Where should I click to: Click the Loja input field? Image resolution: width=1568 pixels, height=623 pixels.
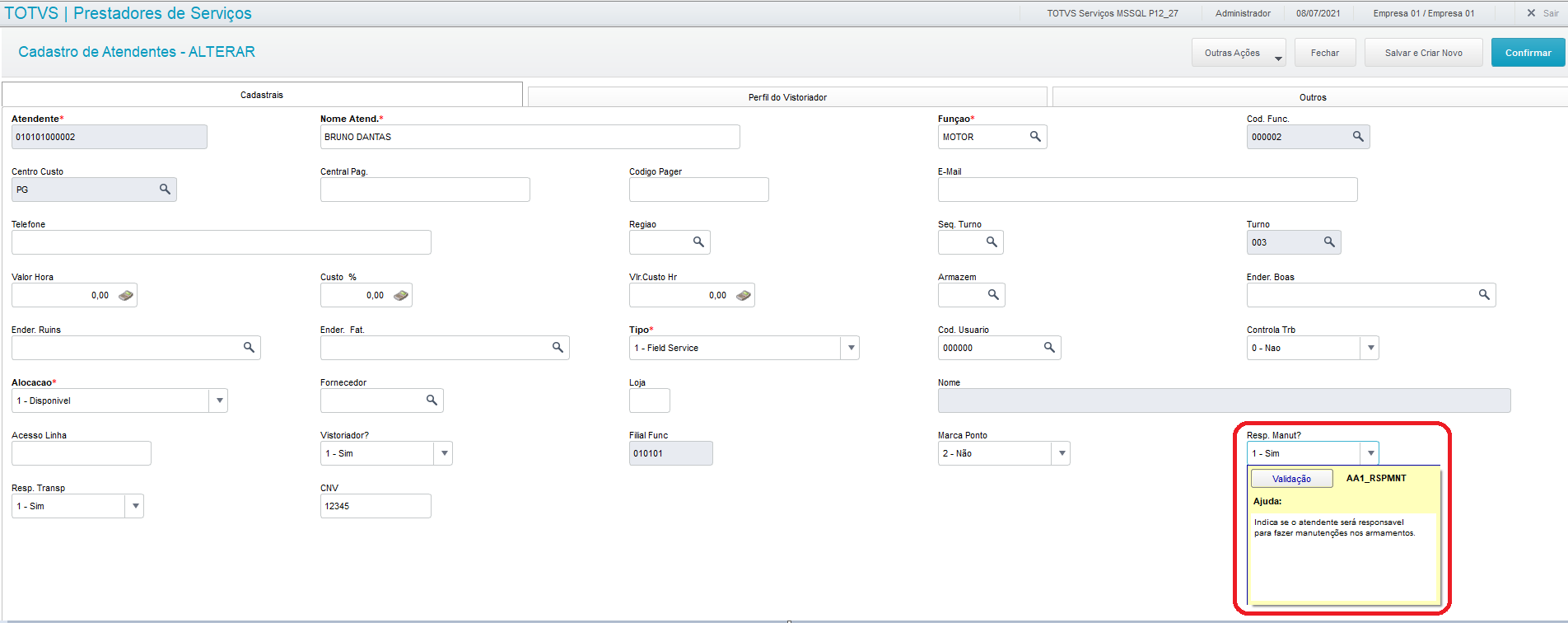click(x=650, y=400)
